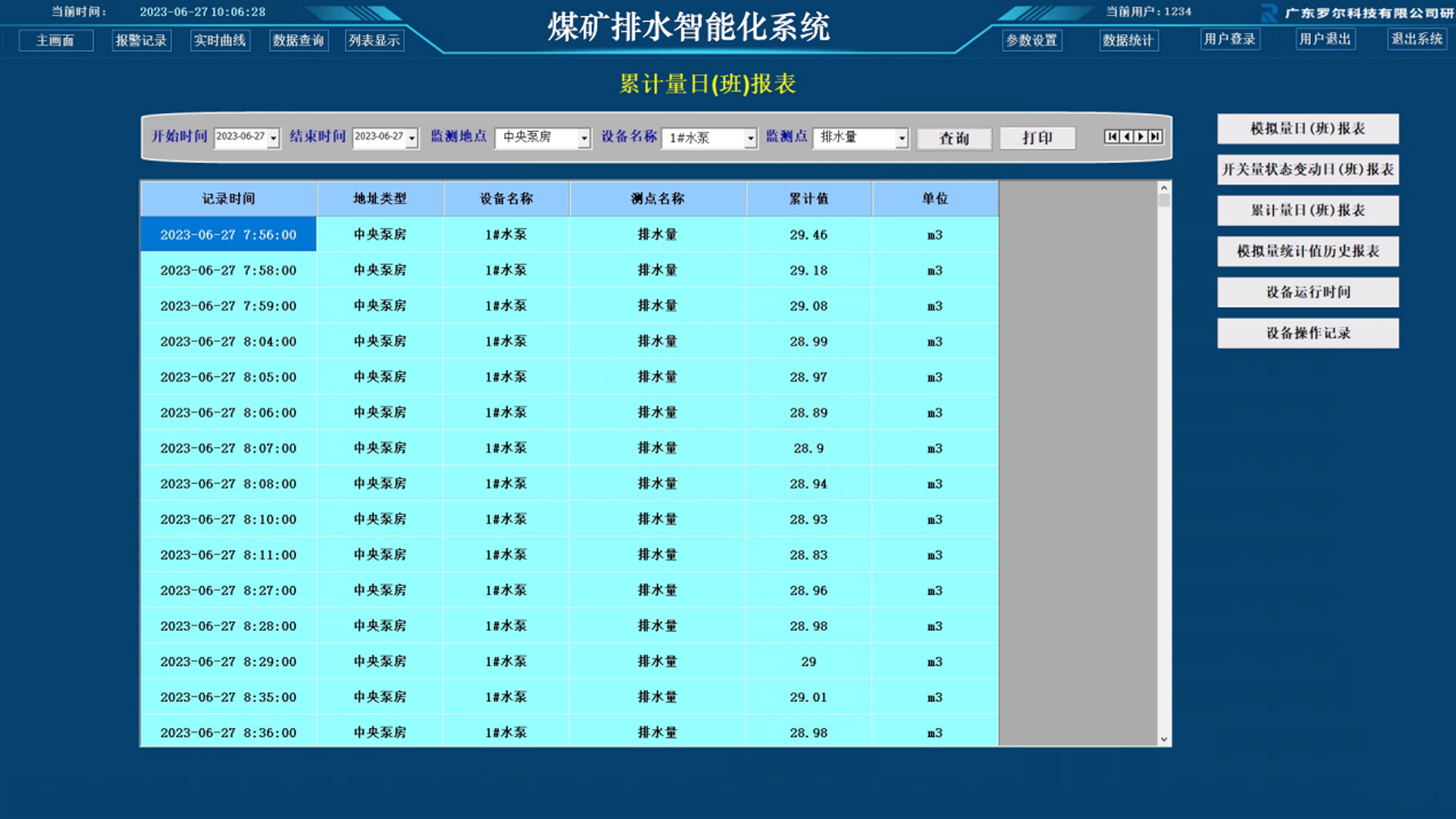Jump to first record navigation icon
Screen dimensions: 1456x819
(x=1112, y=136)
